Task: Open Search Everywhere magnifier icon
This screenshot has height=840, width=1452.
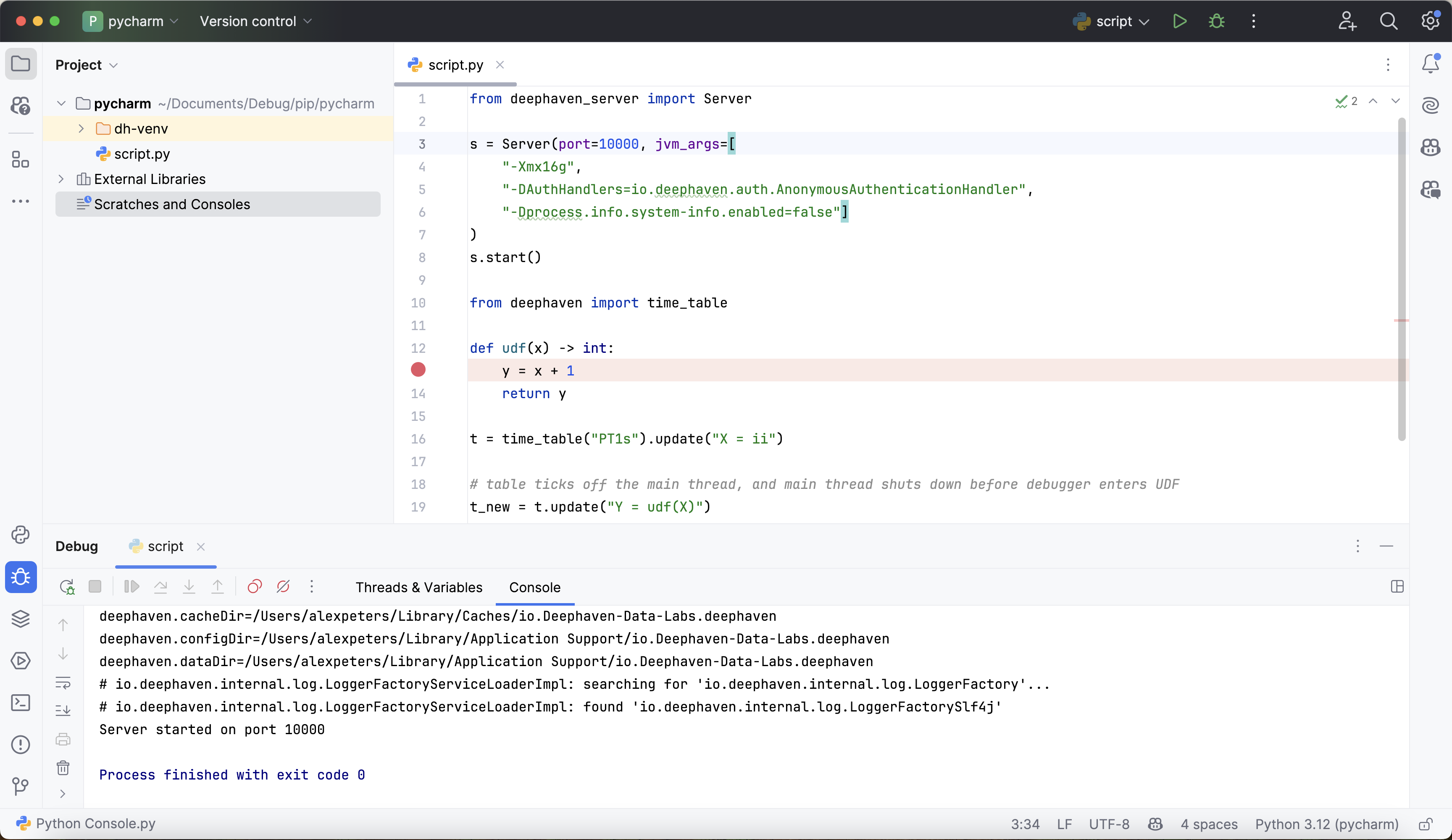Action: (1389, 21)
